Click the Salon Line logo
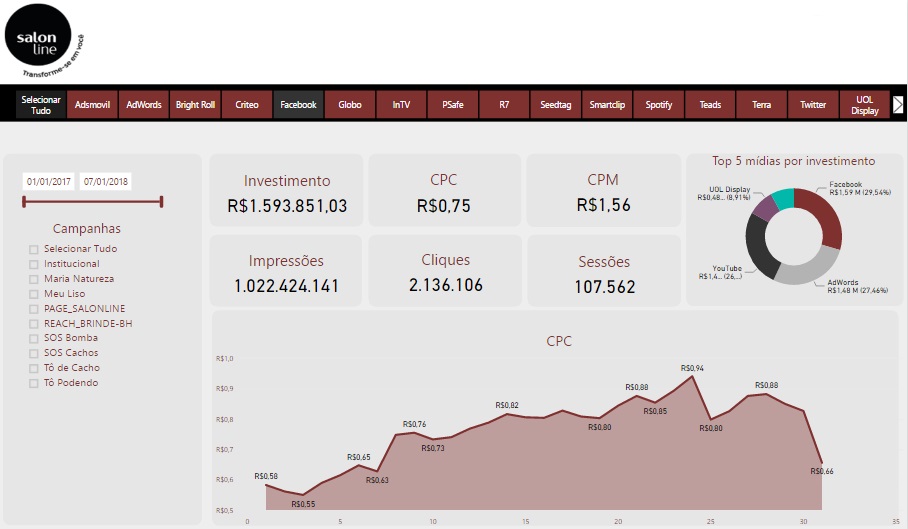The width and height of the screenshot is (908, 529). 44,41
